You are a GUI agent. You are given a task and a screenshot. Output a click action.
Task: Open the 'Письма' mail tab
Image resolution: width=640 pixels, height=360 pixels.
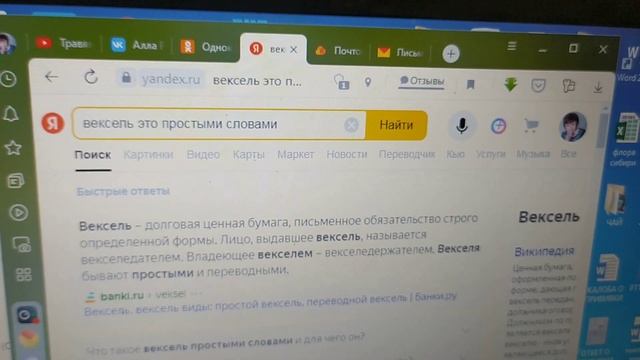(400, 53)
